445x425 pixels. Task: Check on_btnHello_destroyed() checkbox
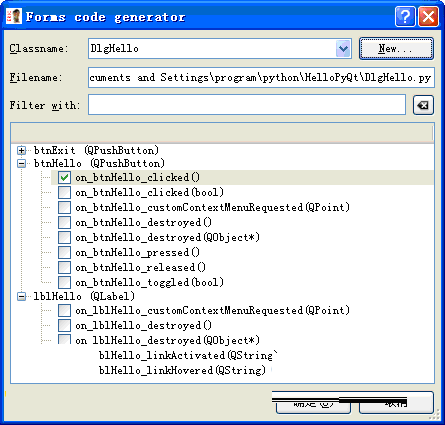coord(64,222)
